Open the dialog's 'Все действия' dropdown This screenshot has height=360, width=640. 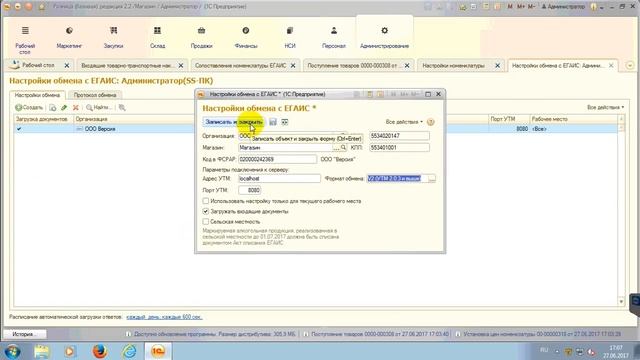coord(404,122)
